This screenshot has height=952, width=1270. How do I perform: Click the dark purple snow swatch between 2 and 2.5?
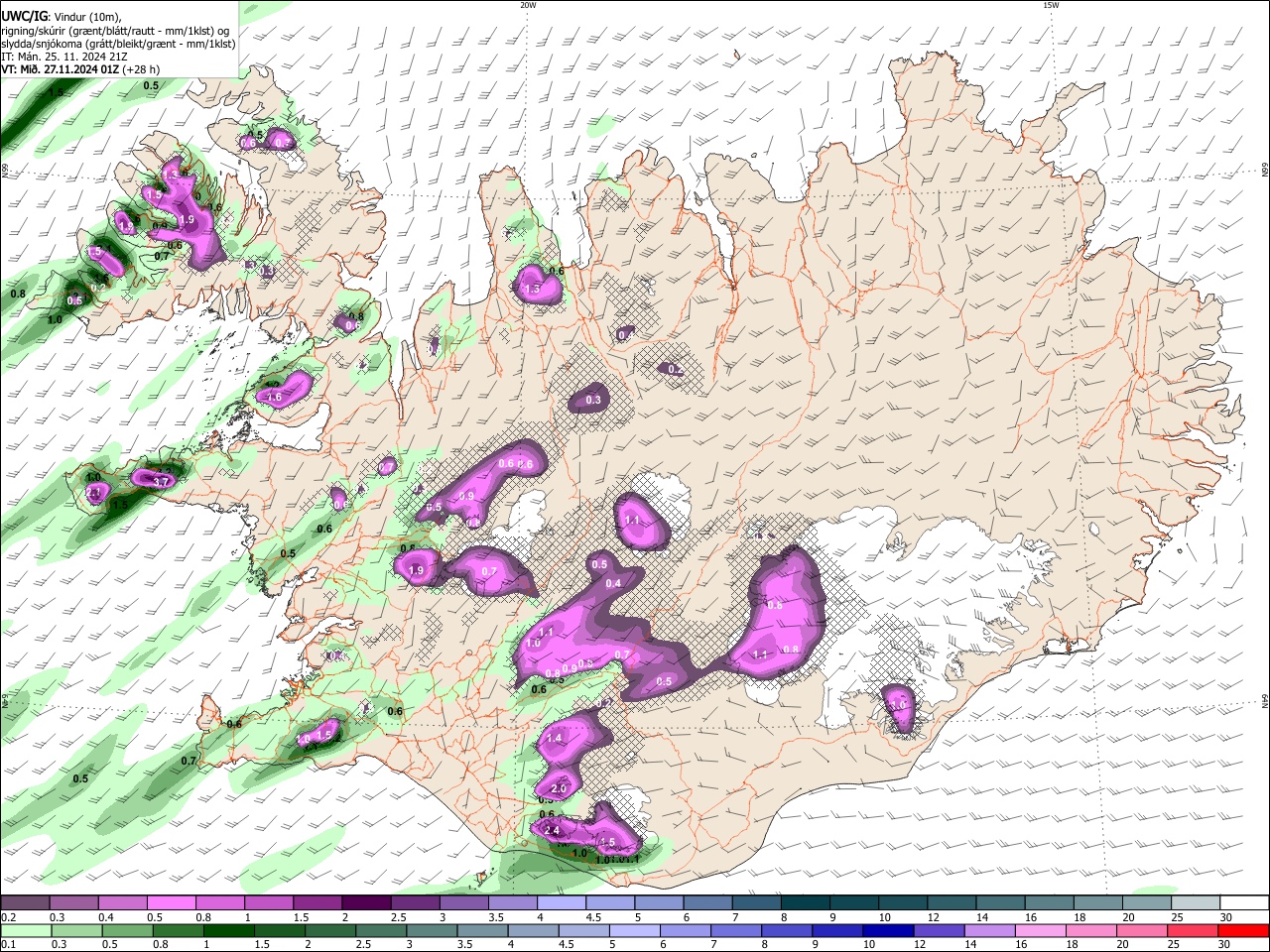point(365,903)
